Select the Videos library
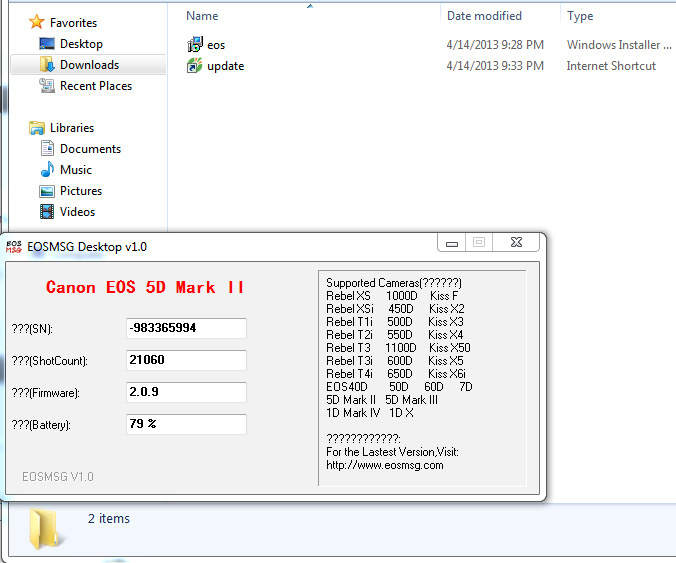This screenshot has width=676, height=563. [77, 212]
